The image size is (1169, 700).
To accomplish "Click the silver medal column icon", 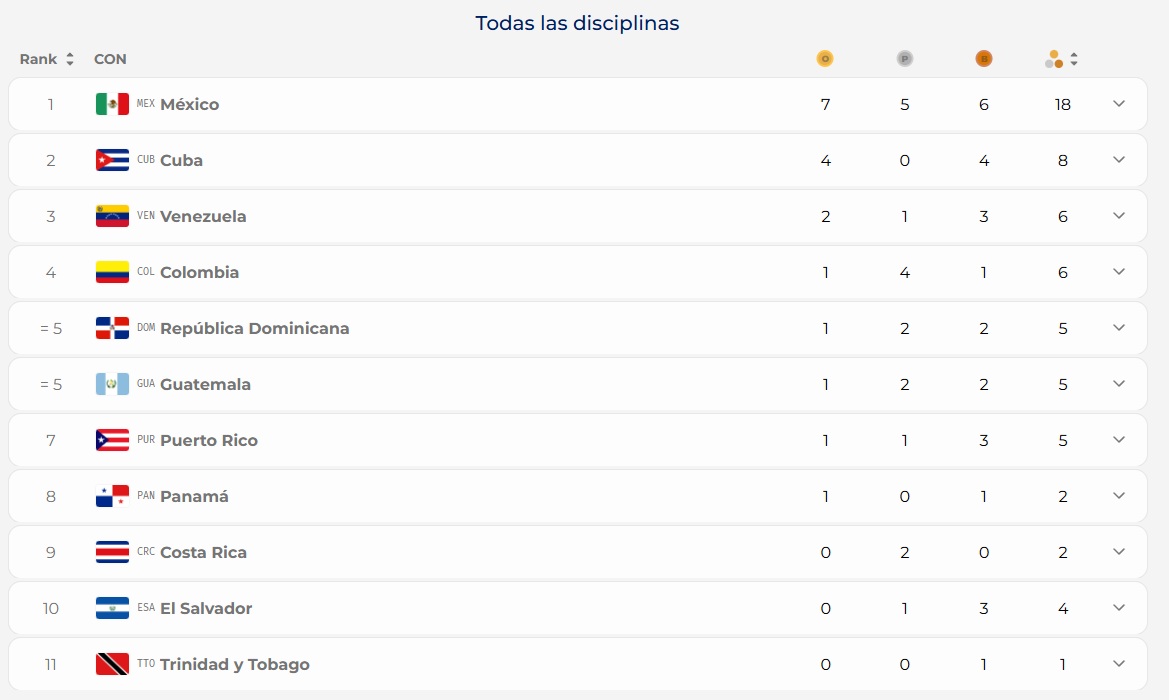I will 904,59.
